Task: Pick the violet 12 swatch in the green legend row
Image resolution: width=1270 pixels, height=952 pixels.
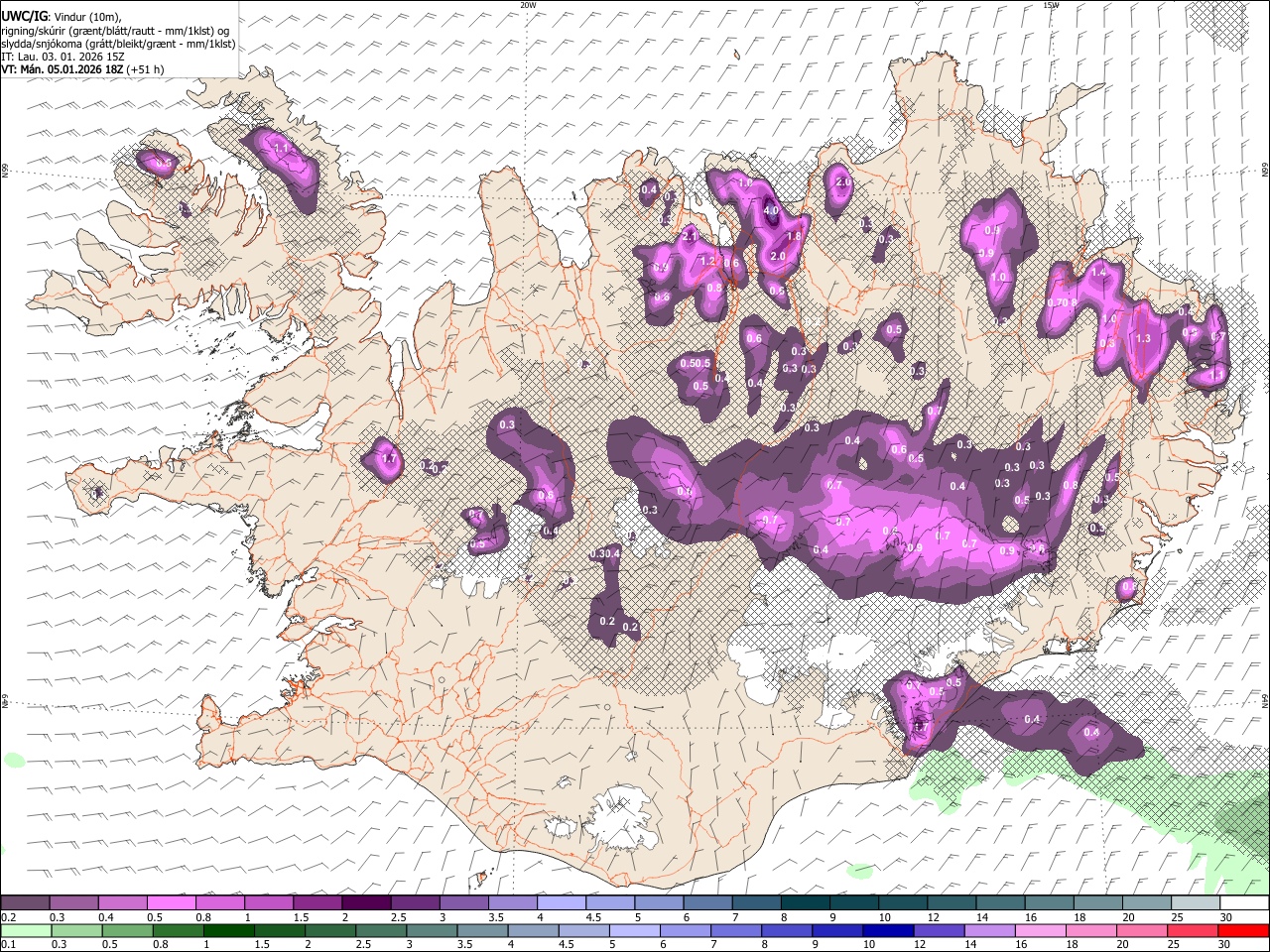Action: pos(940,930)
